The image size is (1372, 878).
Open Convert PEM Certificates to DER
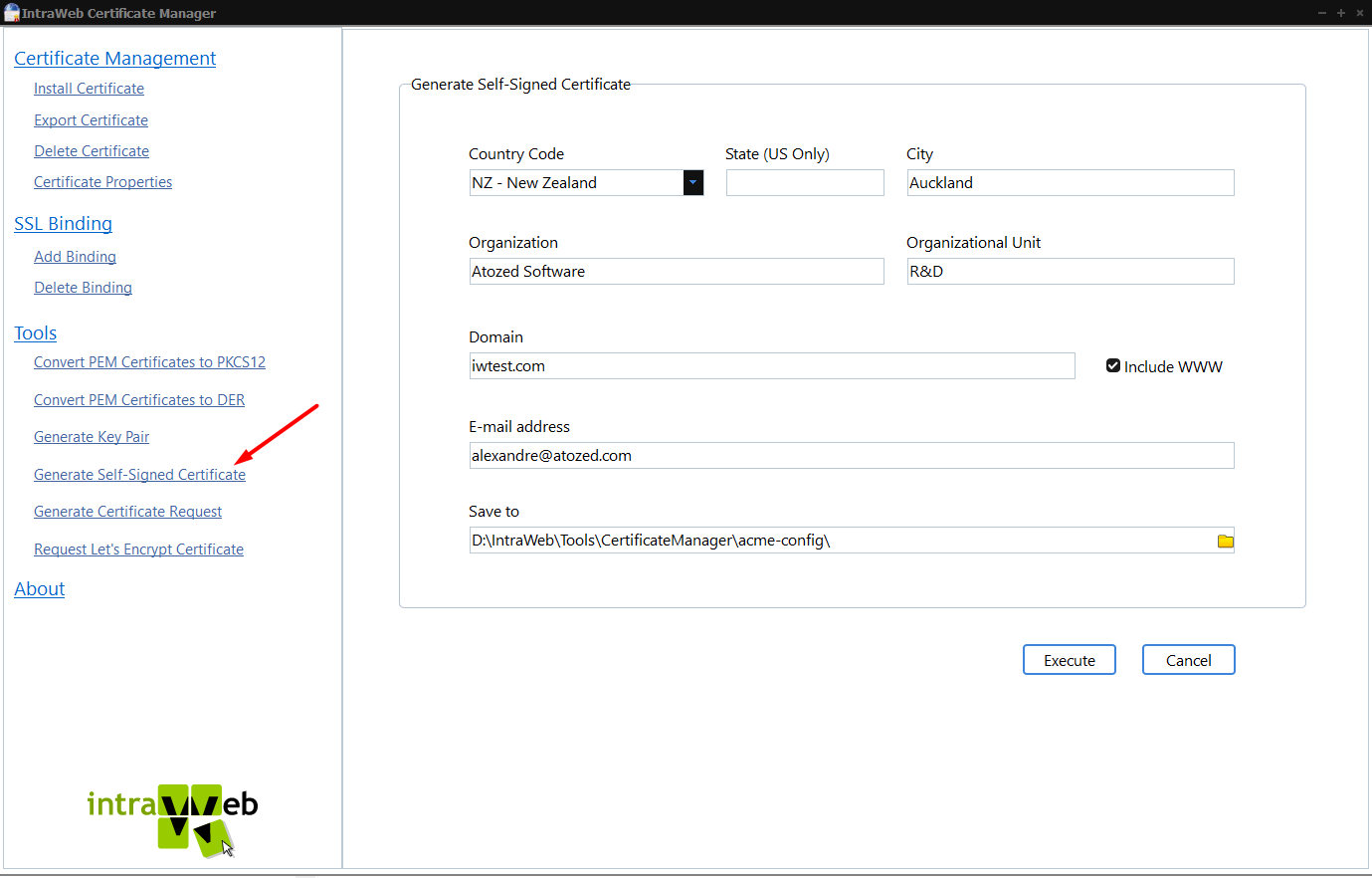click(x=139, y=400)
